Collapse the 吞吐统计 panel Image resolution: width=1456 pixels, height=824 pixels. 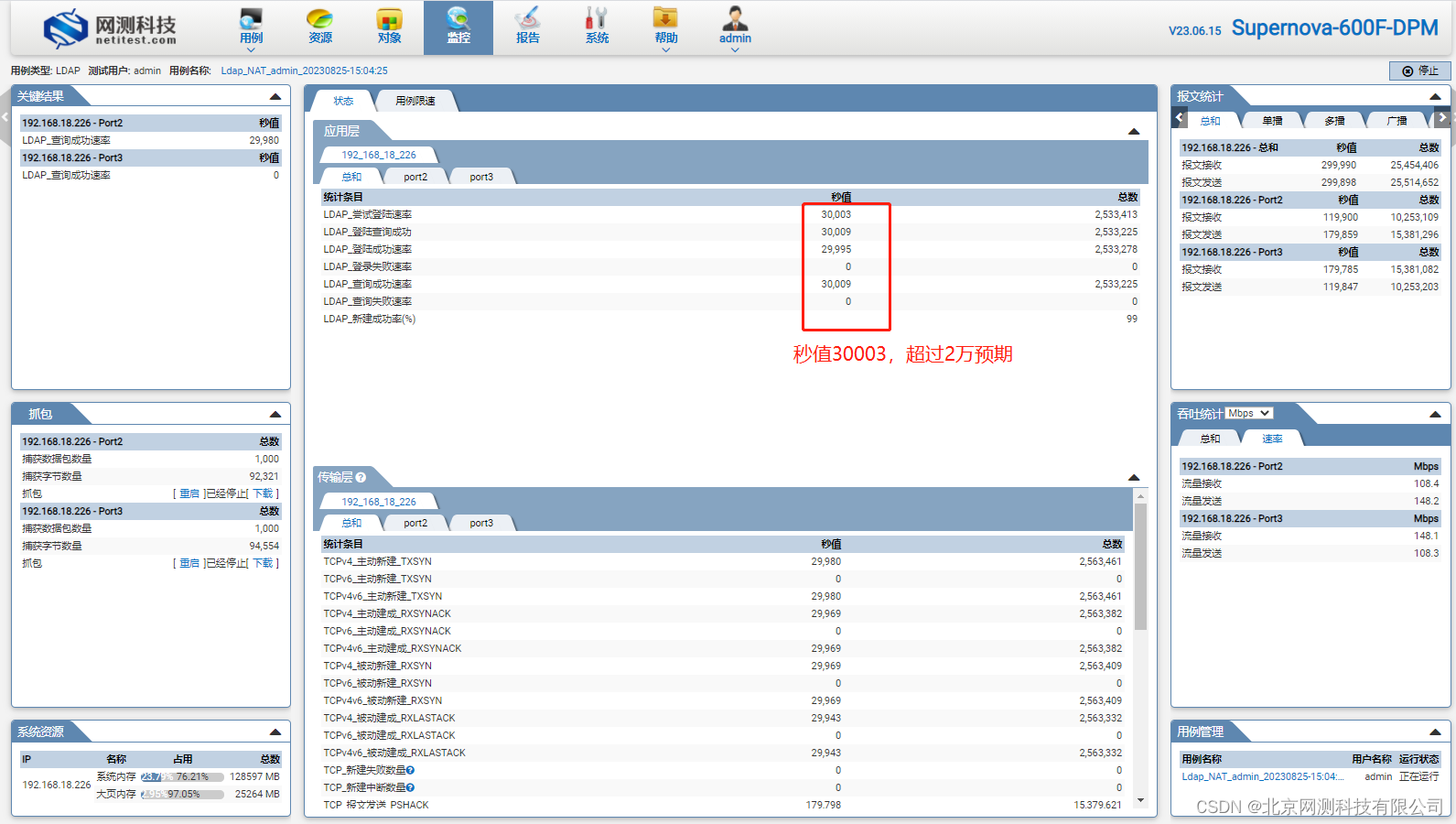1435,414
